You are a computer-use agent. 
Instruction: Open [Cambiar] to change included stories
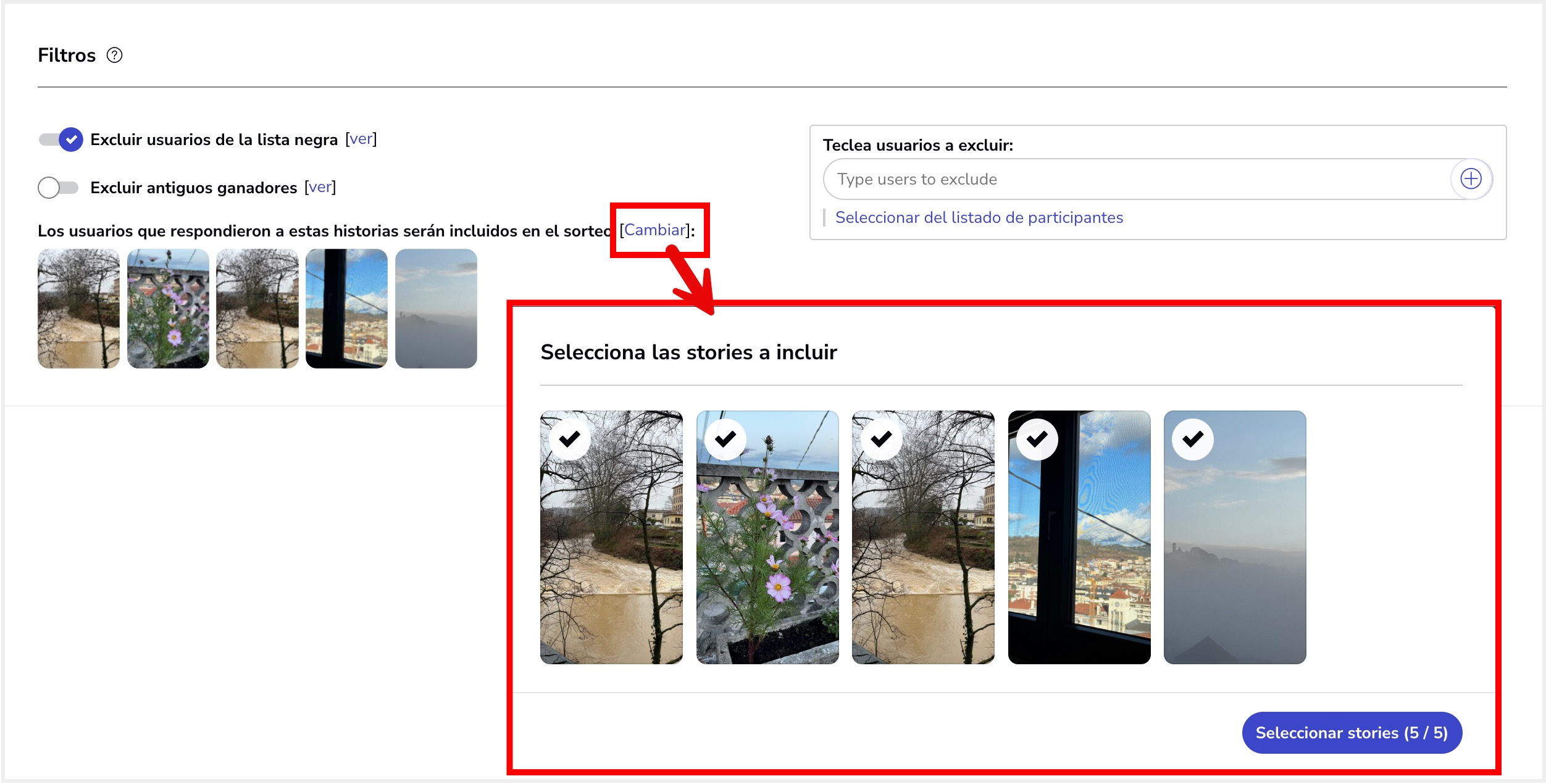[x=654, y=229]
